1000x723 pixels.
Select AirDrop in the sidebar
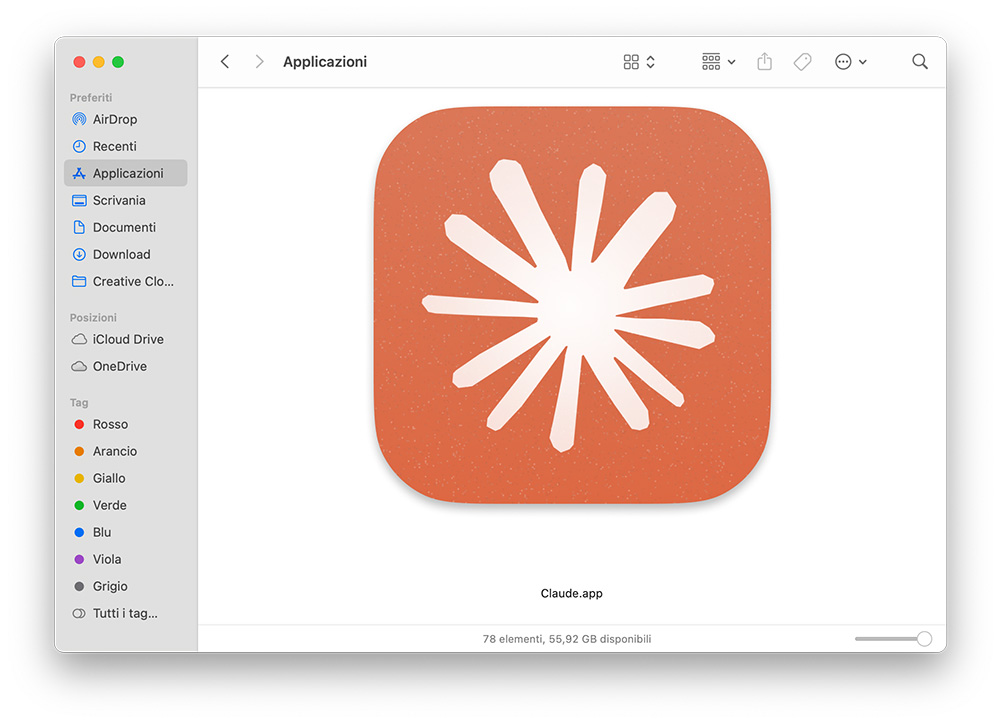point(126,119)
